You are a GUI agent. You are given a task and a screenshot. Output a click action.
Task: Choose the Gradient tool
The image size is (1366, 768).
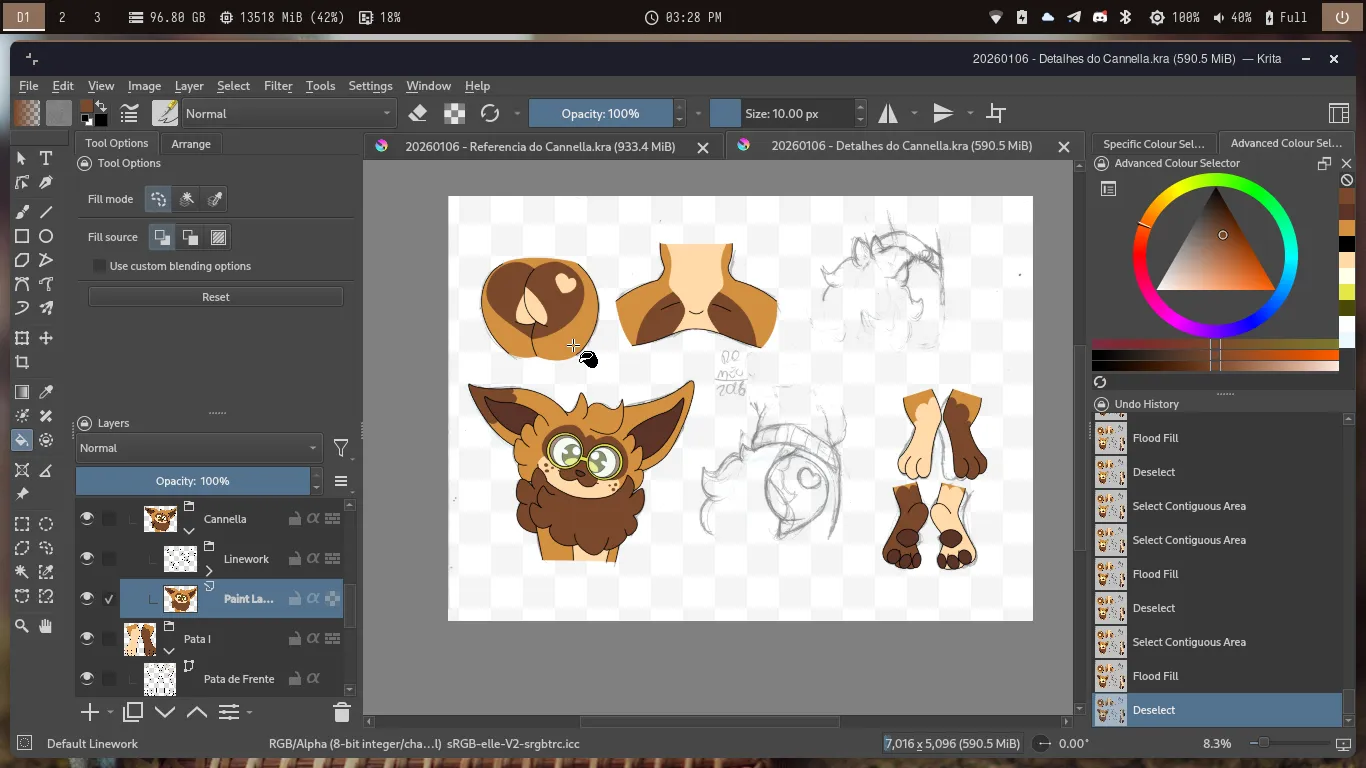22,392
